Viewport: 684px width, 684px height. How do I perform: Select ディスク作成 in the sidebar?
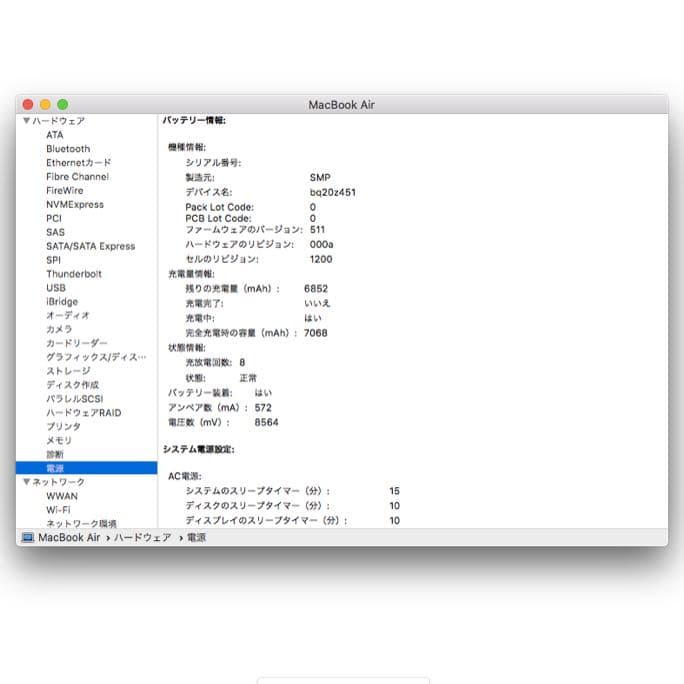(x=72, y=385)
